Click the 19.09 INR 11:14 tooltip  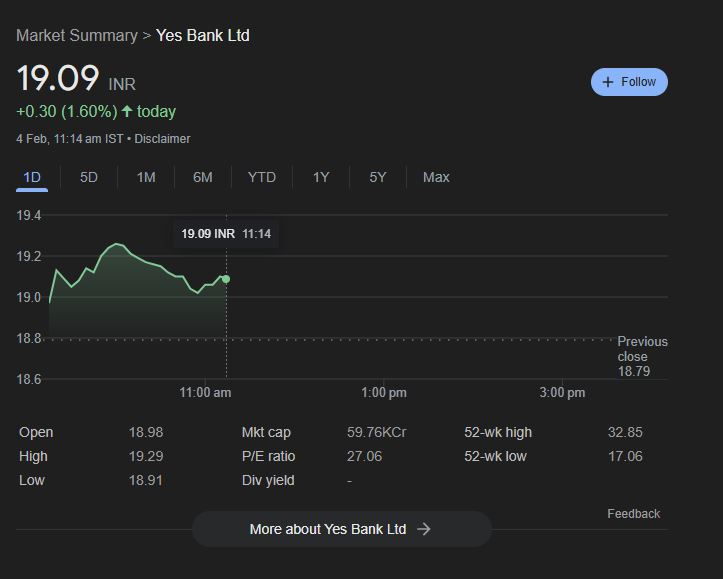pyautogui.click(x=226, y=234)
